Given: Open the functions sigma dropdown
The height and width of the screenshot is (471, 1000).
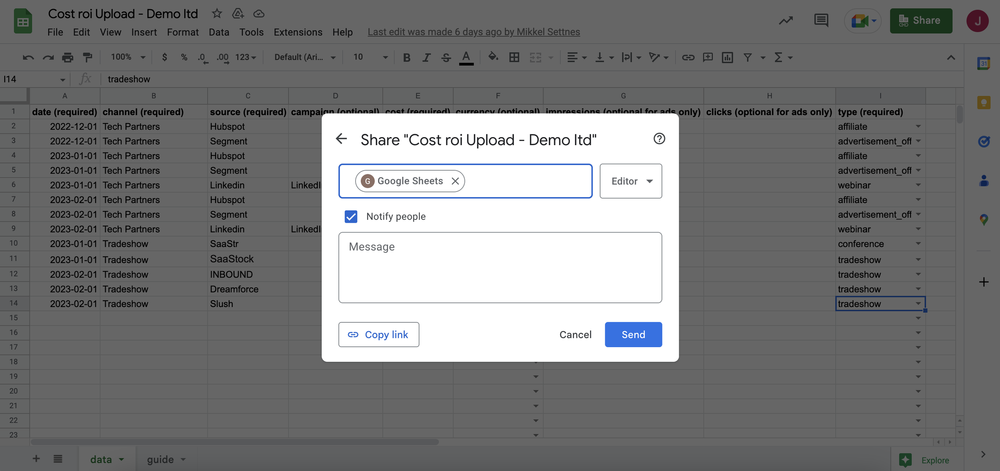Looking at the screenshot, I should tap(783, 57).
